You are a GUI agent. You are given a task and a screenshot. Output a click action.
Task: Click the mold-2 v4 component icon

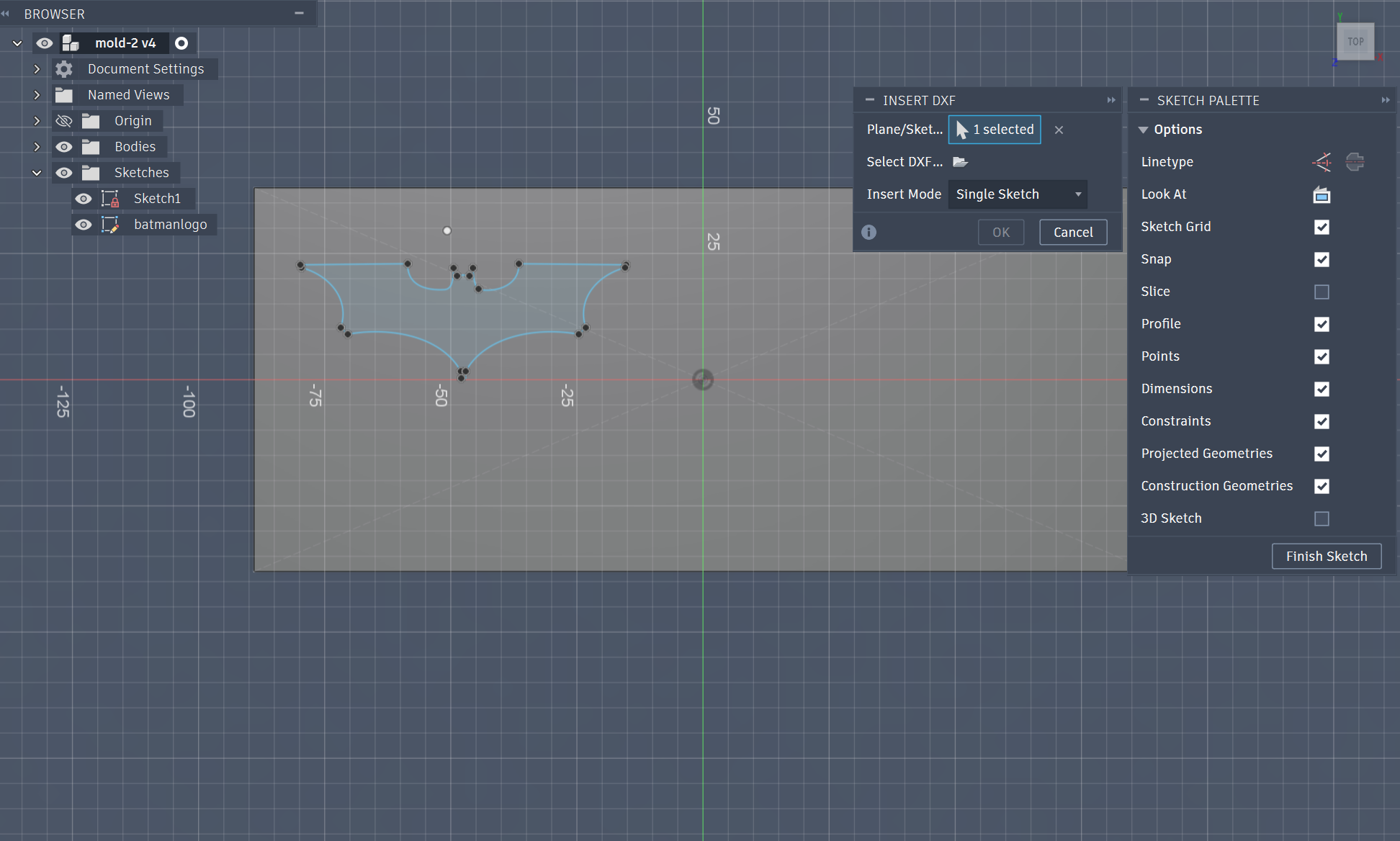pos(71,43)
